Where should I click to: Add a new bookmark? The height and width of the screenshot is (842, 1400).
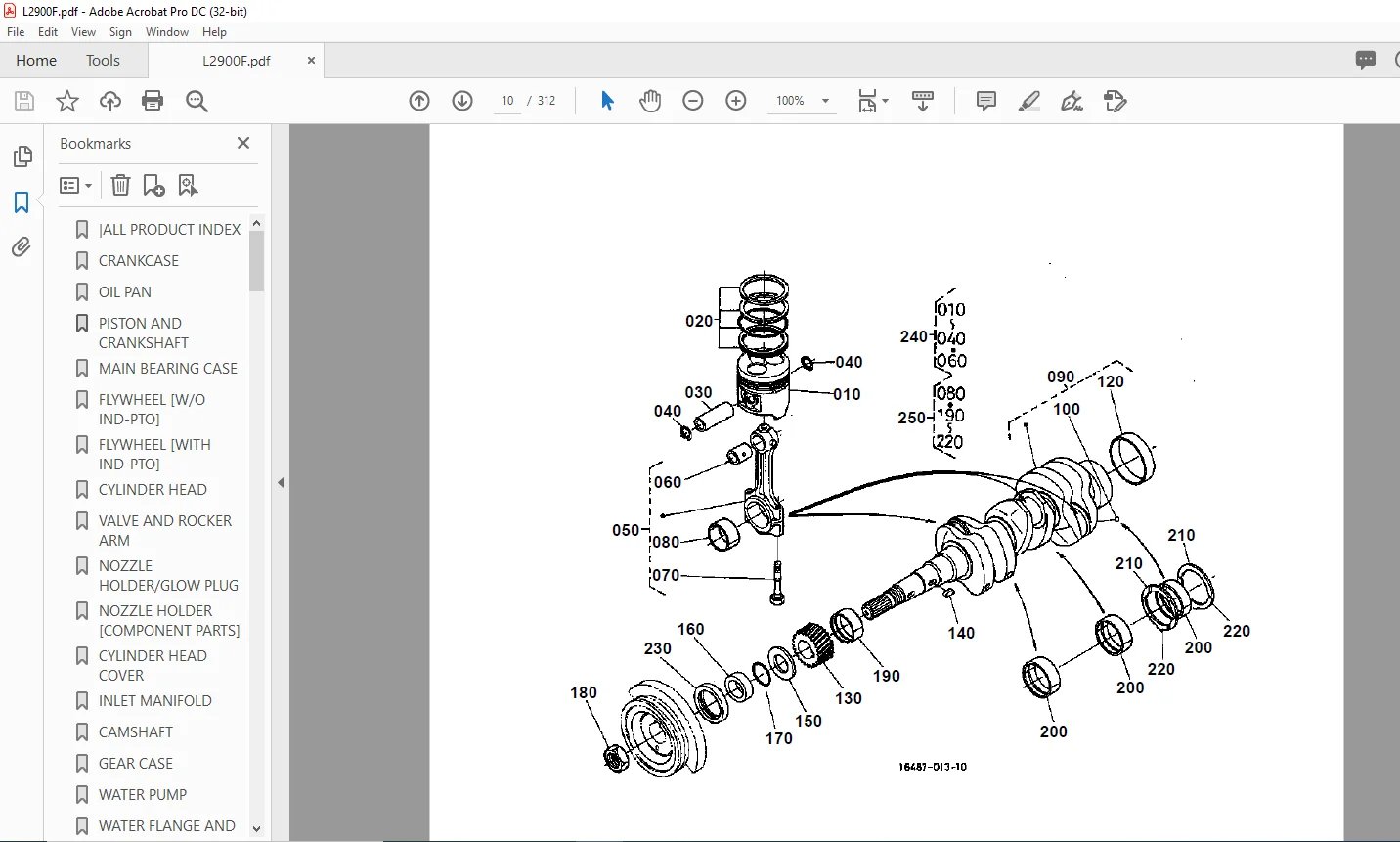153,185
